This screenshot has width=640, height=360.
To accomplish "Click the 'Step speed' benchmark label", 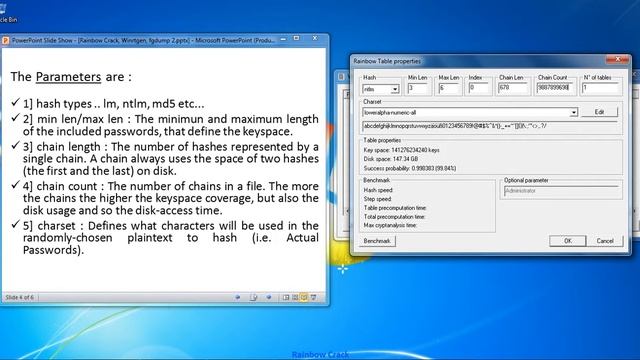I will (x=378, y=199).
